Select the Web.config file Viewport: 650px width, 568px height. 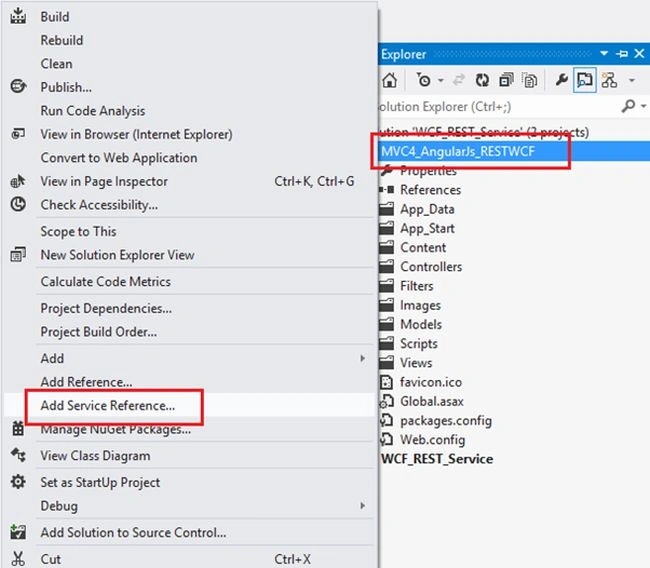point(432,440)
